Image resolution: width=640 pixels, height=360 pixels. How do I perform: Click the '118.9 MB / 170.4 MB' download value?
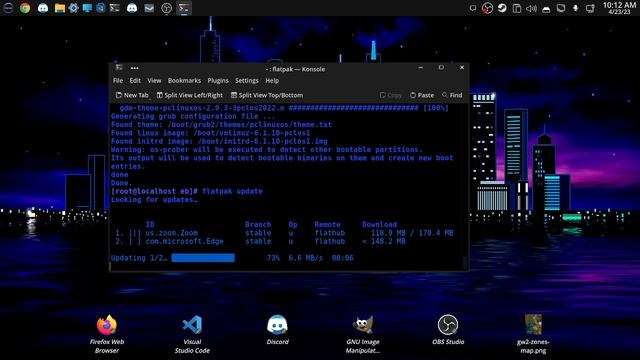[x=412, y=233]
